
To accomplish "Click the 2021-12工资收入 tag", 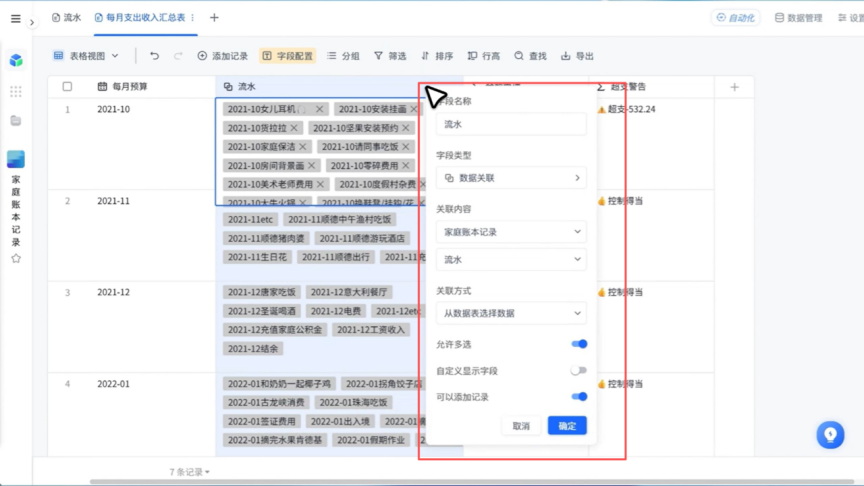I will coord(371,330).
